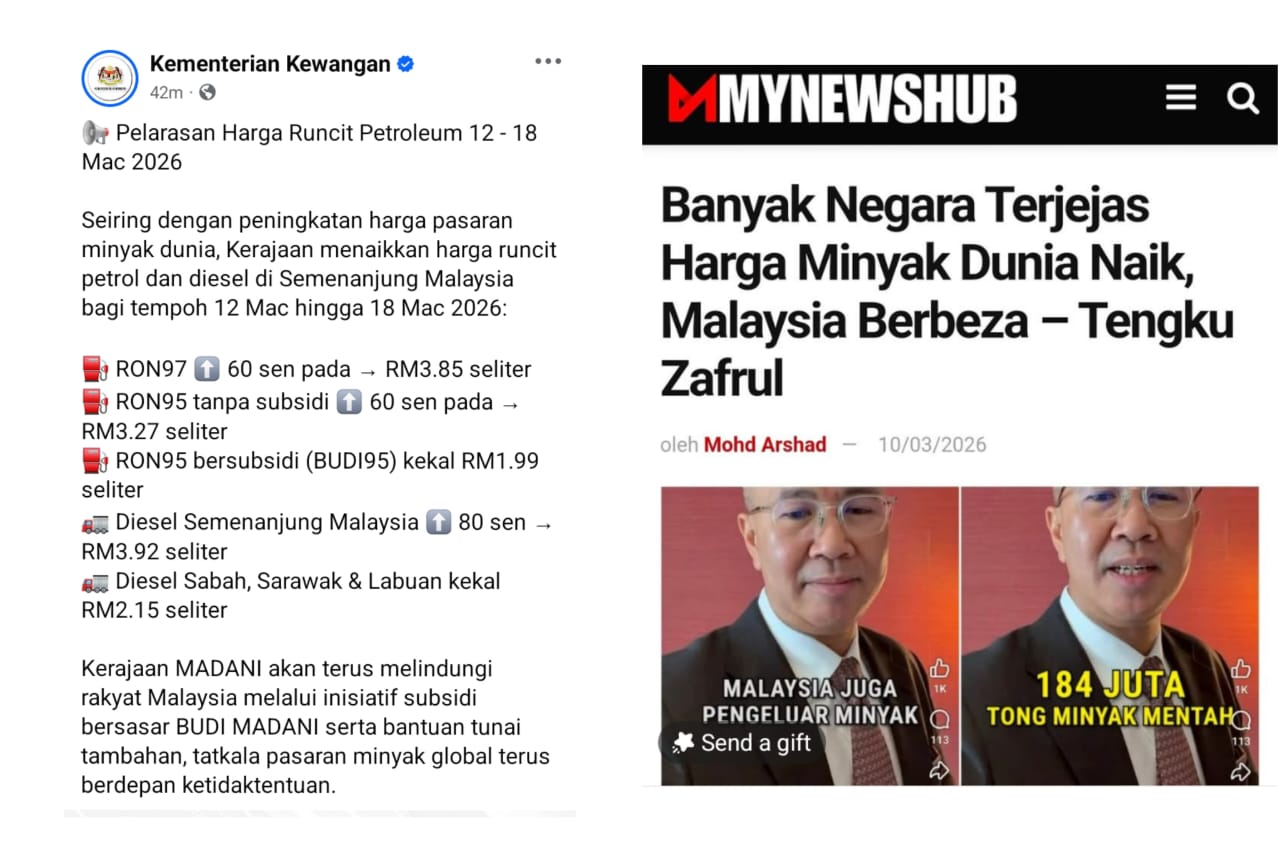Open the MALAYSIA JUGA PENGELUAR MINYAK thumbnail
The height and width of the screenshot is (853, 1280).
click(x=809, y=636)
